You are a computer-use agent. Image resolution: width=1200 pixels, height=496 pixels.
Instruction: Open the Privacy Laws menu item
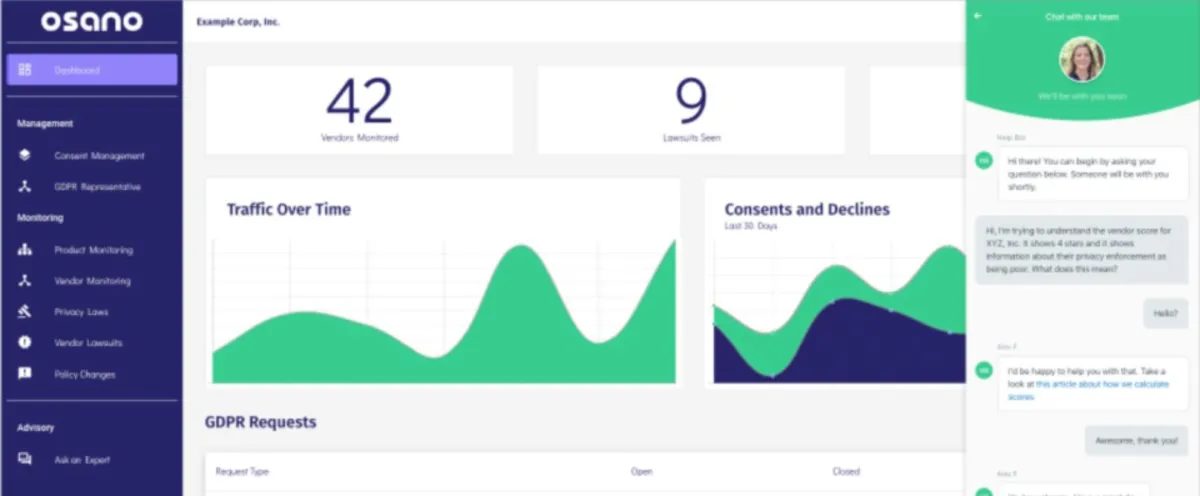click(81, 312)
